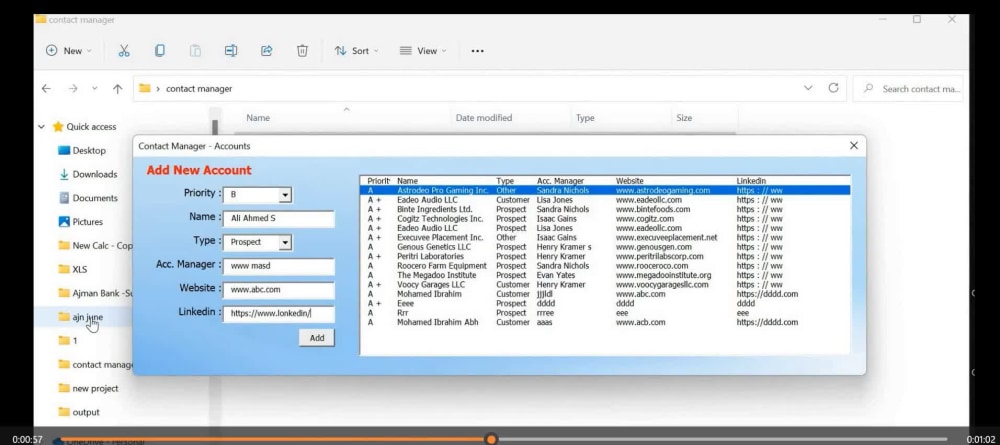This screenshot has width=1000, height=445.
Task: Click the Website list column header
Action: [x=629, y=181]
